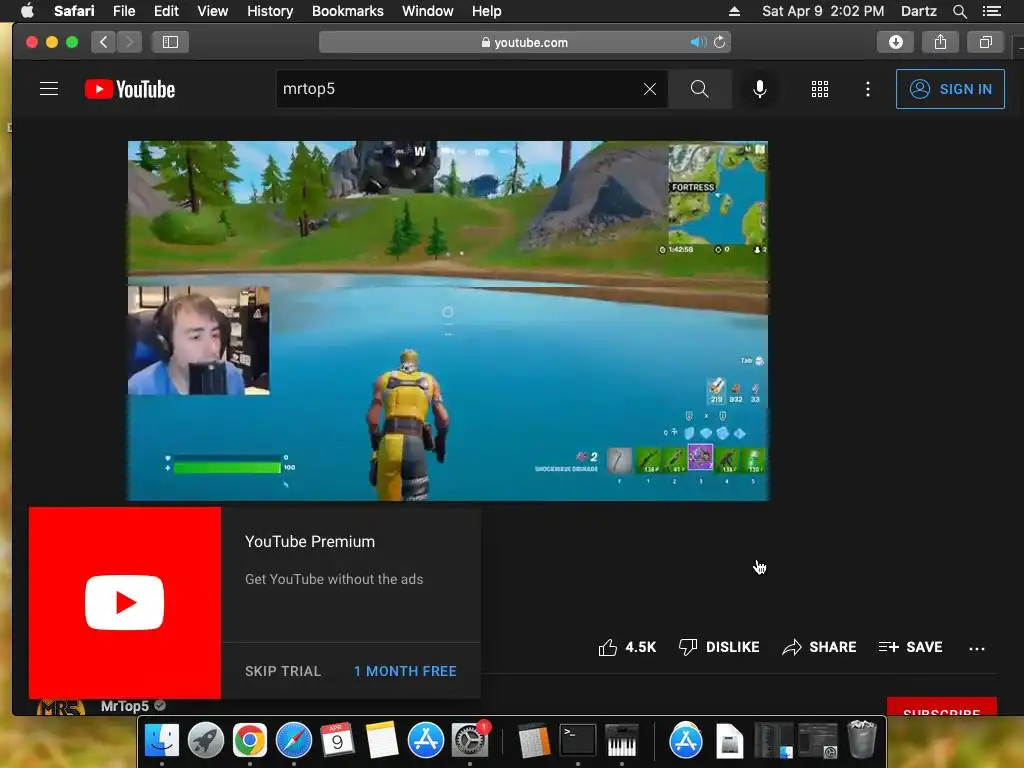Open the File menu
The width and height of the screenshot is (1024, 768).
pos(123,11)
